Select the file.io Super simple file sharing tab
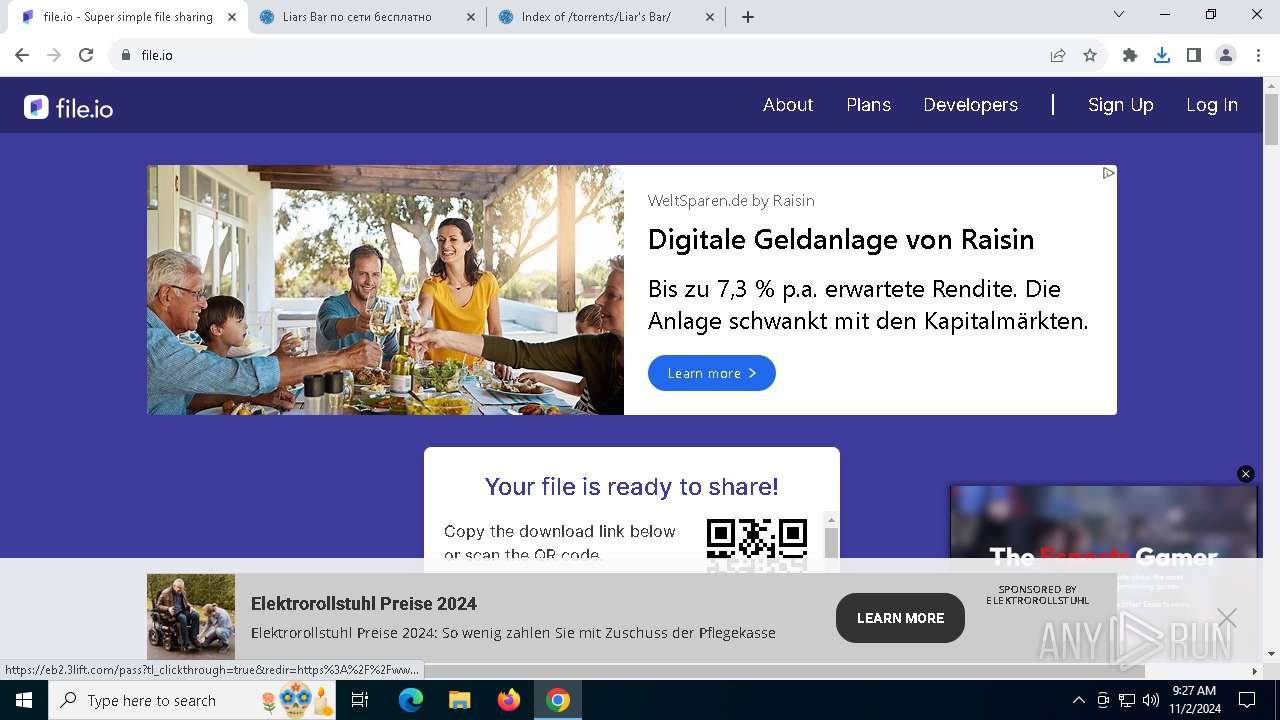1280x720 pixels. (x=128, y=17)
